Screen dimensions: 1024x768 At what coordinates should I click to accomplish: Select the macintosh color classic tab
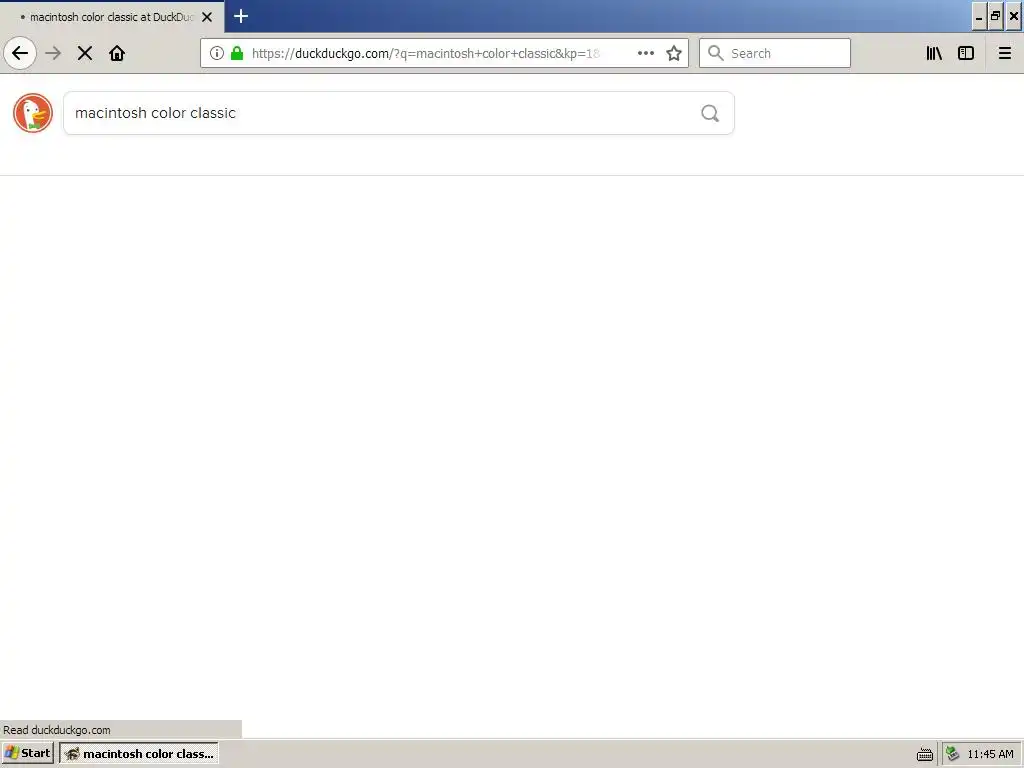coord(112,17)
